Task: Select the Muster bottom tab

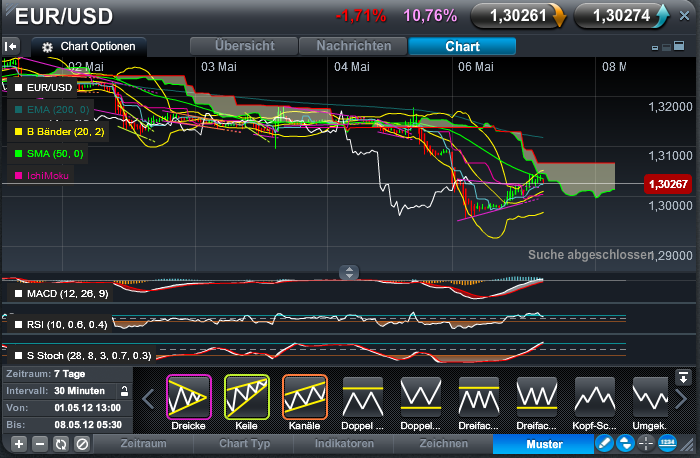Action: click(544, 444)
